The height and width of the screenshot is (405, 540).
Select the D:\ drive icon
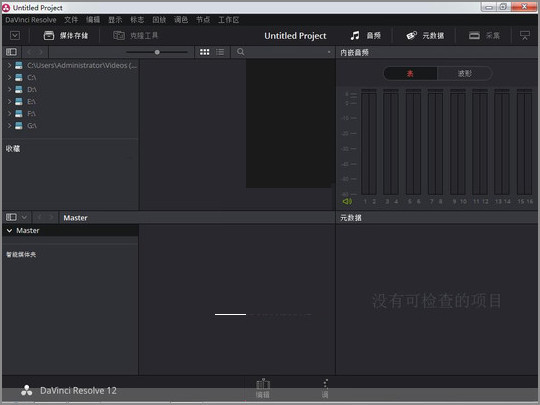(x=19, y=89)
